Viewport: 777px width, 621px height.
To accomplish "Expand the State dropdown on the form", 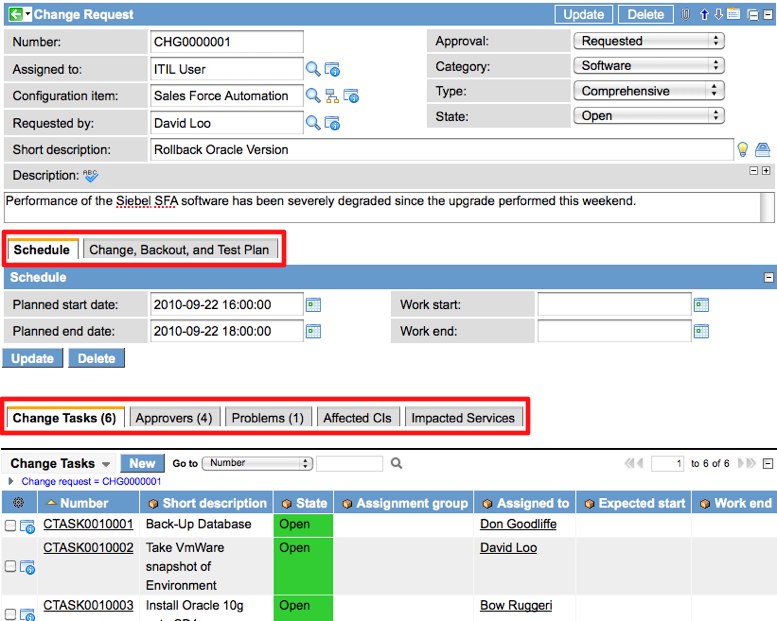I will [x=647, y=116].
